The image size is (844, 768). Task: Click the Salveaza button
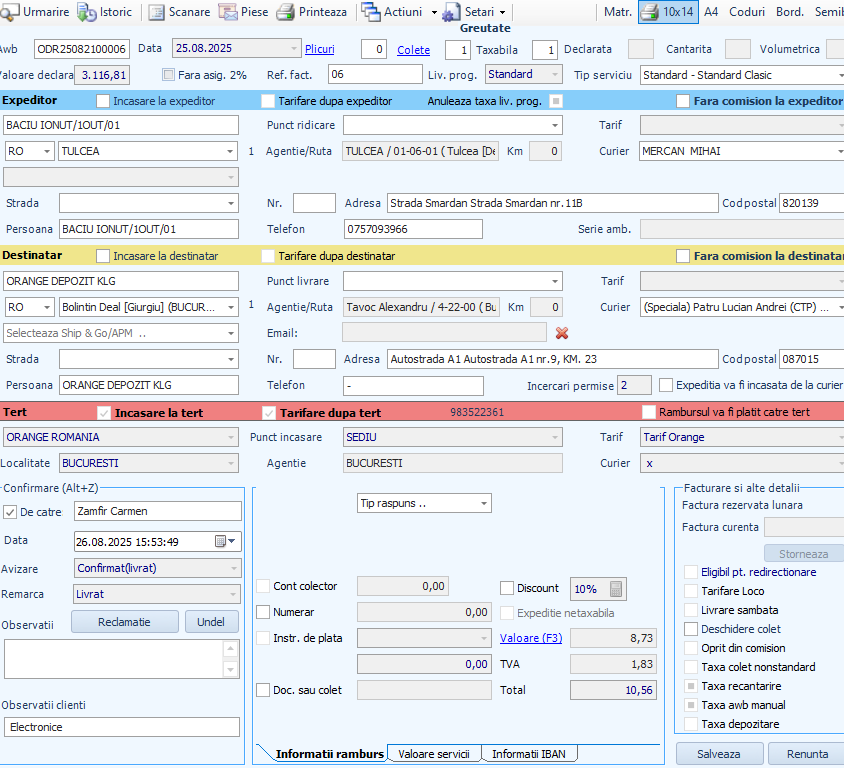pos(719,754)
